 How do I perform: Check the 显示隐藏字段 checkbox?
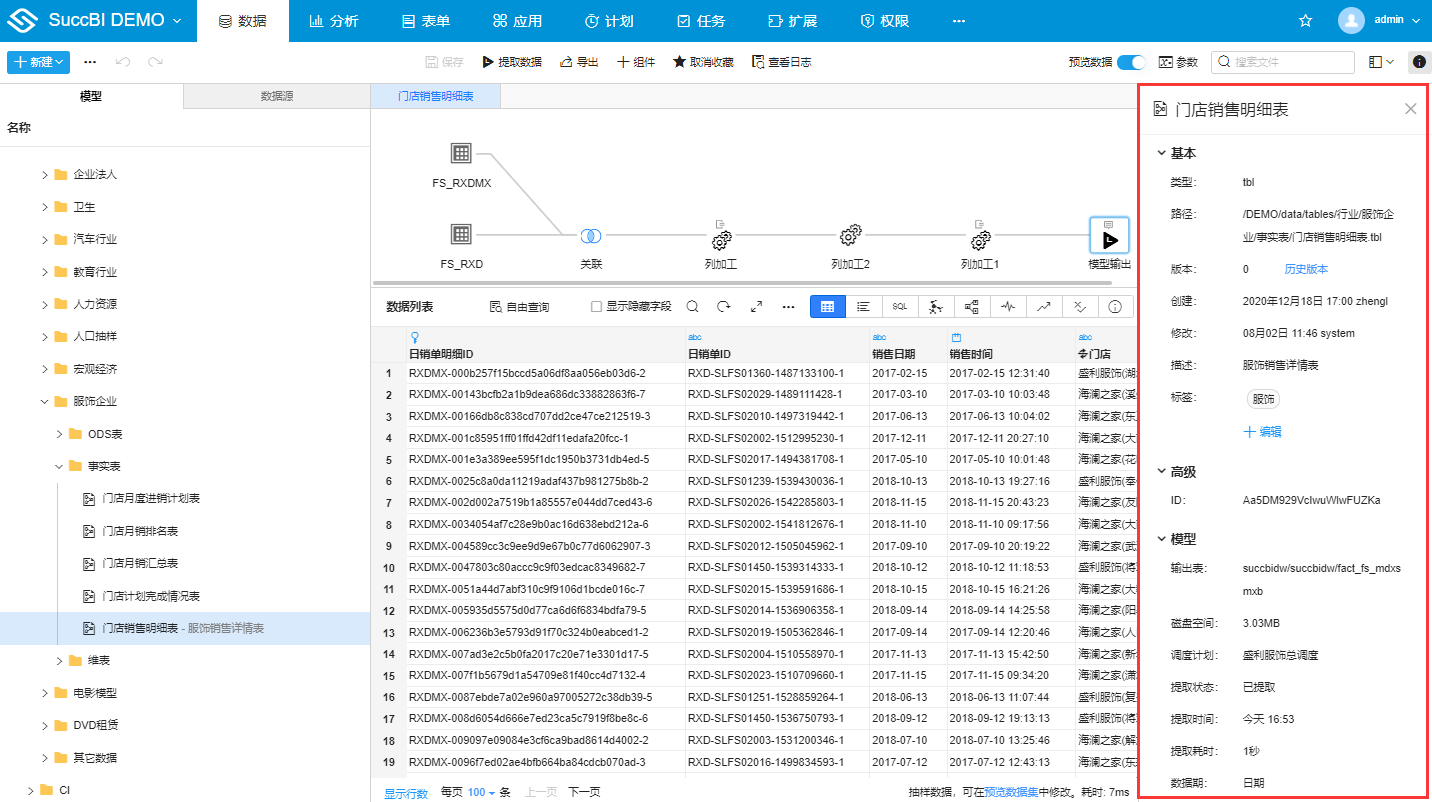tap(596, 307)
